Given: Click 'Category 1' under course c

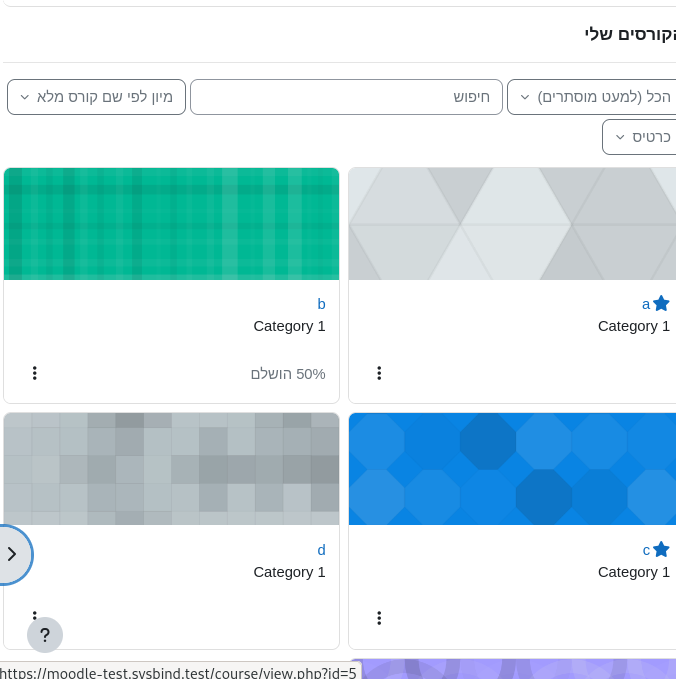Looking at the screenshot, I should pos(634,572).
